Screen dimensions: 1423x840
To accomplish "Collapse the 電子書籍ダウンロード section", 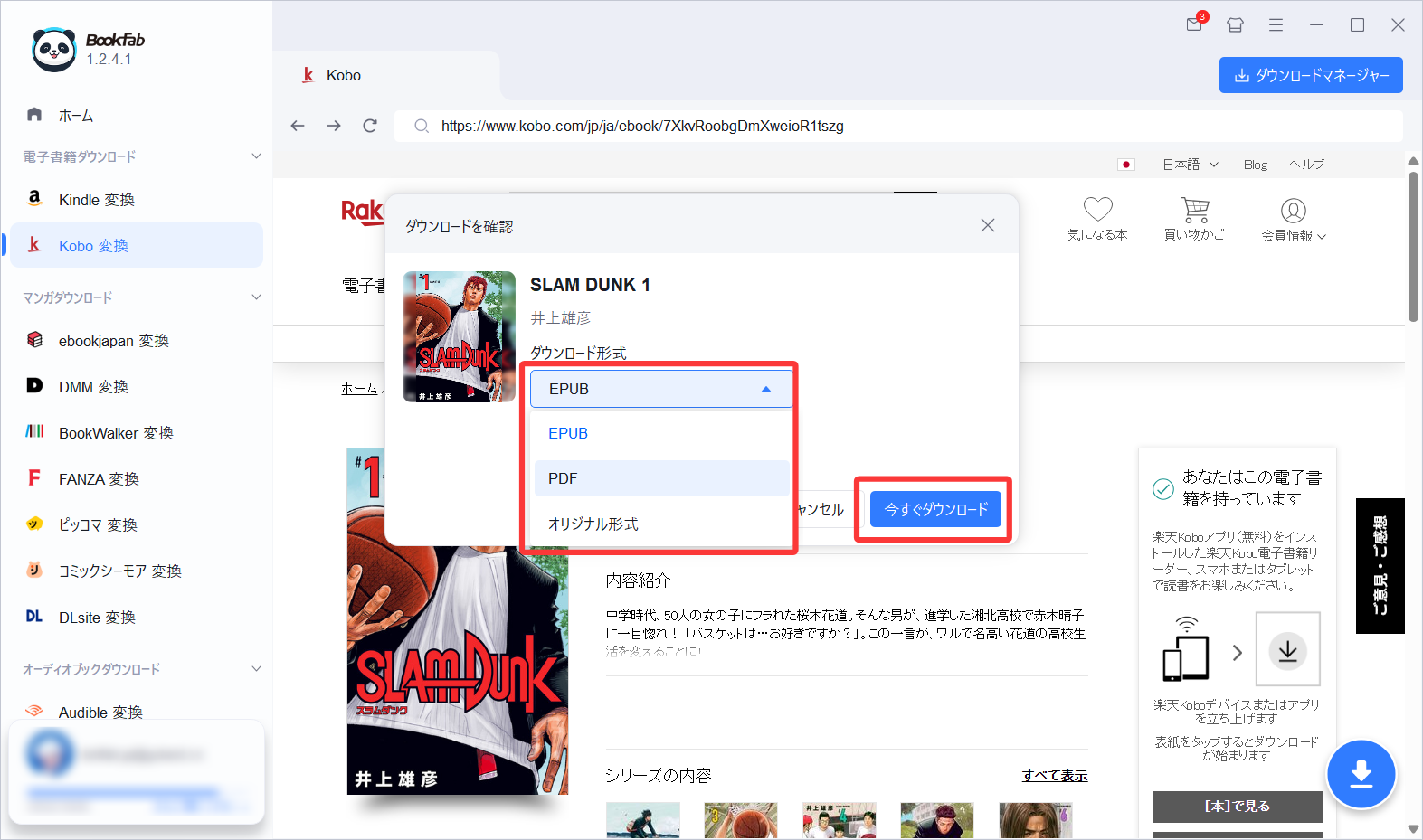I will pyautogui.click(x=256, y=156).
